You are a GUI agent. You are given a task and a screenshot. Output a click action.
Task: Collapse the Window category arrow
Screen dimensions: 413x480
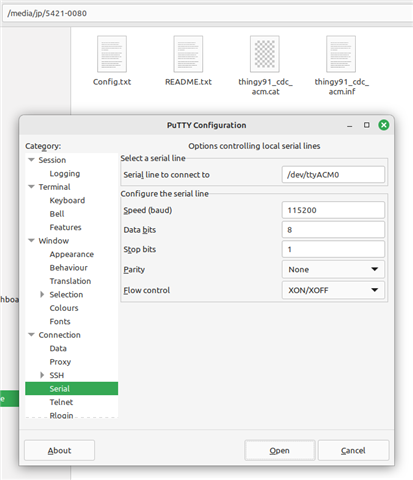[x=31, y=241]
